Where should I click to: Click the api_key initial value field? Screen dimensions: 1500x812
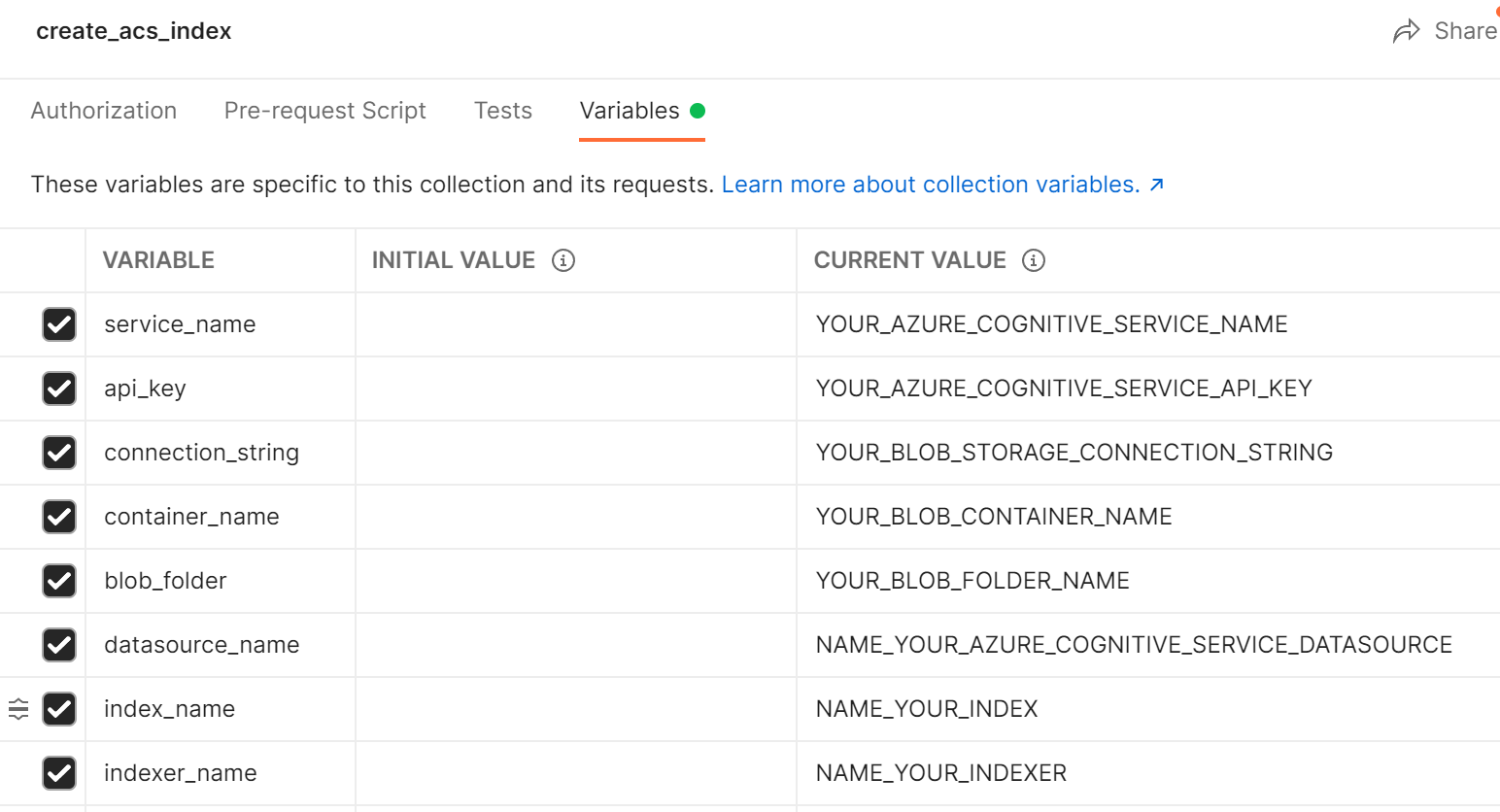[x=576, y=389]
